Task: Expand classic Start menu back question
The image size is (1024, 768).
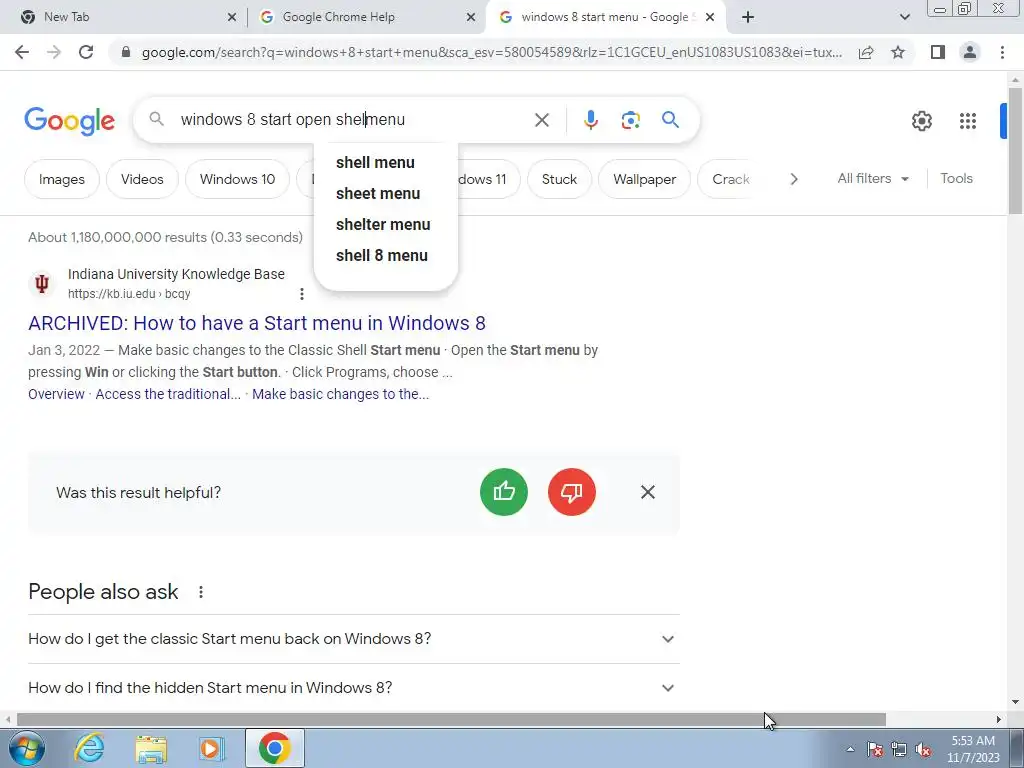Action: (x=354, y=639)
